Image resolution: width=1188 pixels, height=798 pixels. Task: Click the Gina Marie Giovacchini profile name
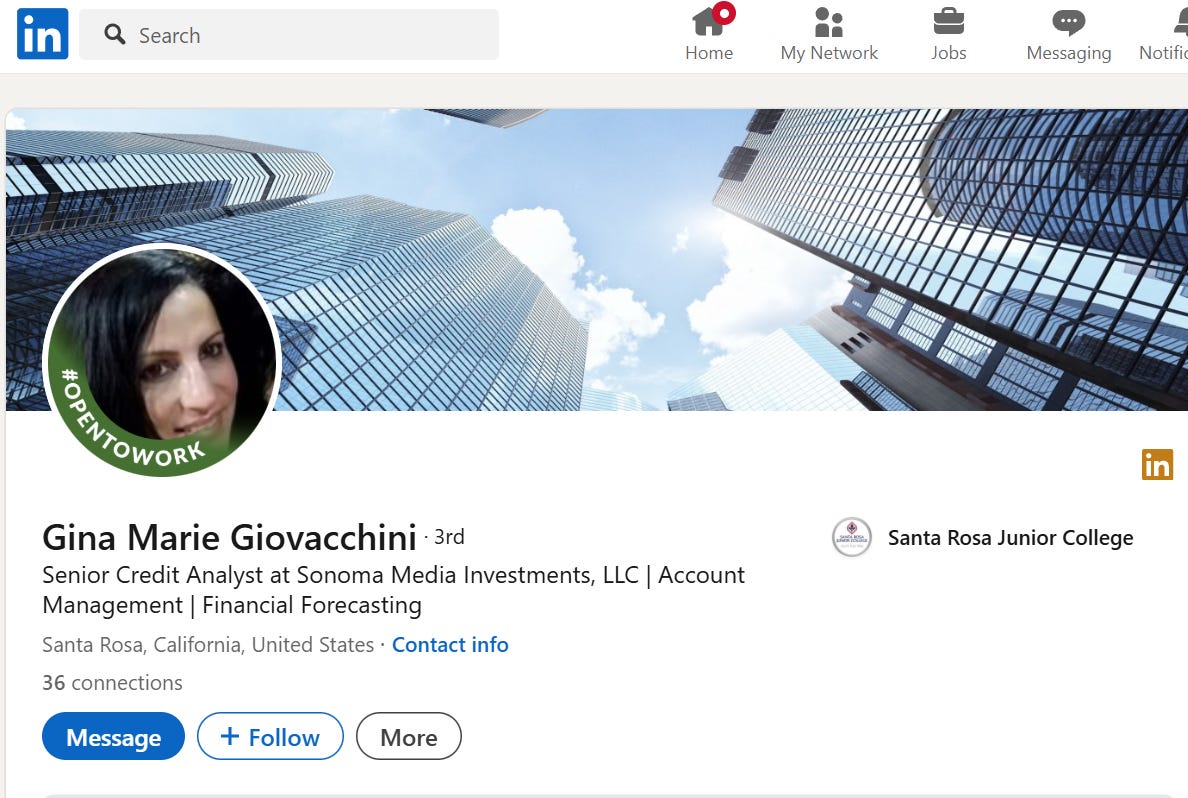point(230,537)
